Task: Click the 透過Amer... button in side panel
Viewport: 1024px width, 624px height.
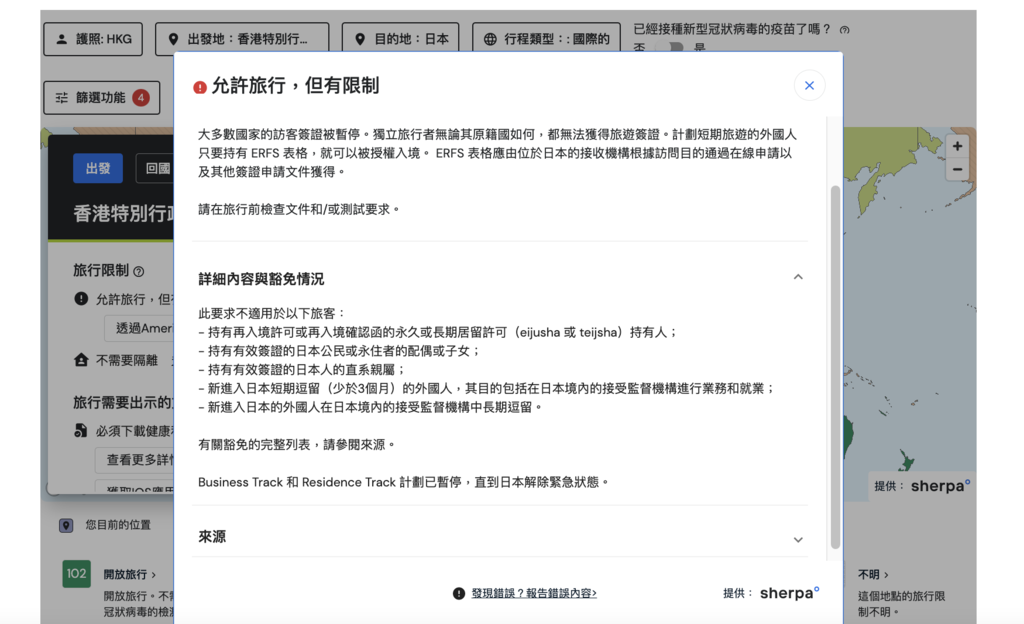Action: 139,328
